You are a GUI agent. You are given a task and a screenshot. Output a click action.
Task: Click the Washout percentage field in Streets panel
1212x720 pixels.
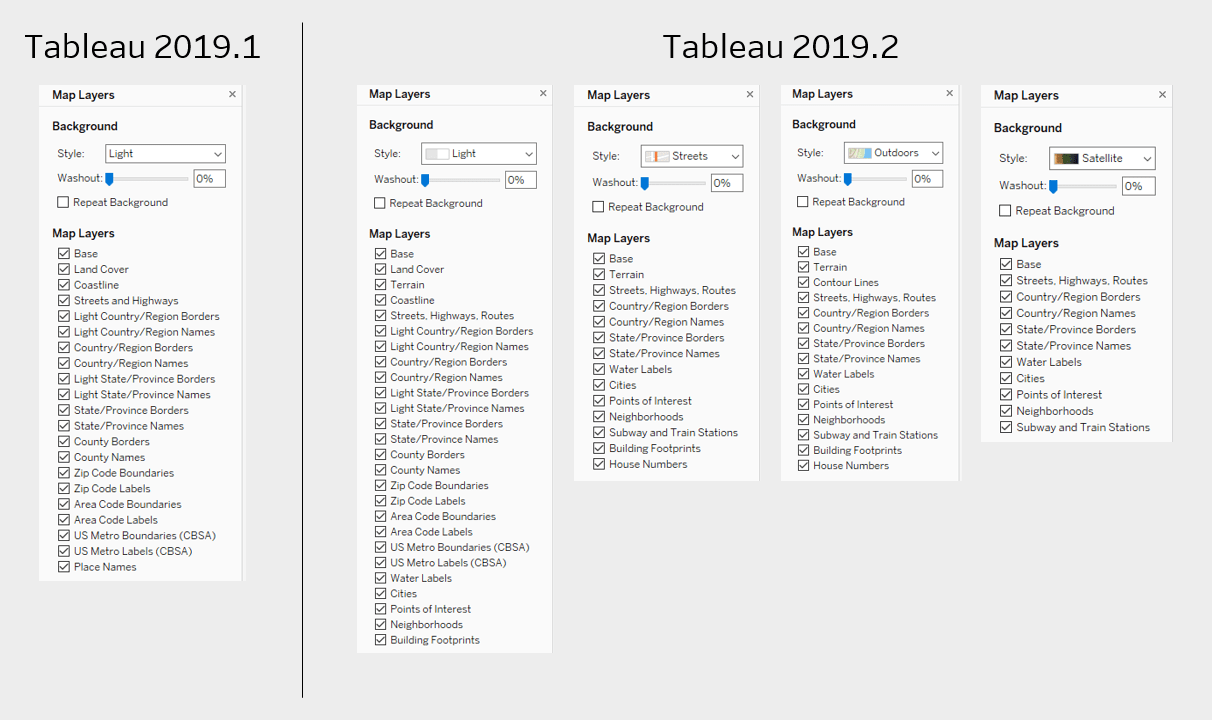pyautogui.click(x=727, y=182)
